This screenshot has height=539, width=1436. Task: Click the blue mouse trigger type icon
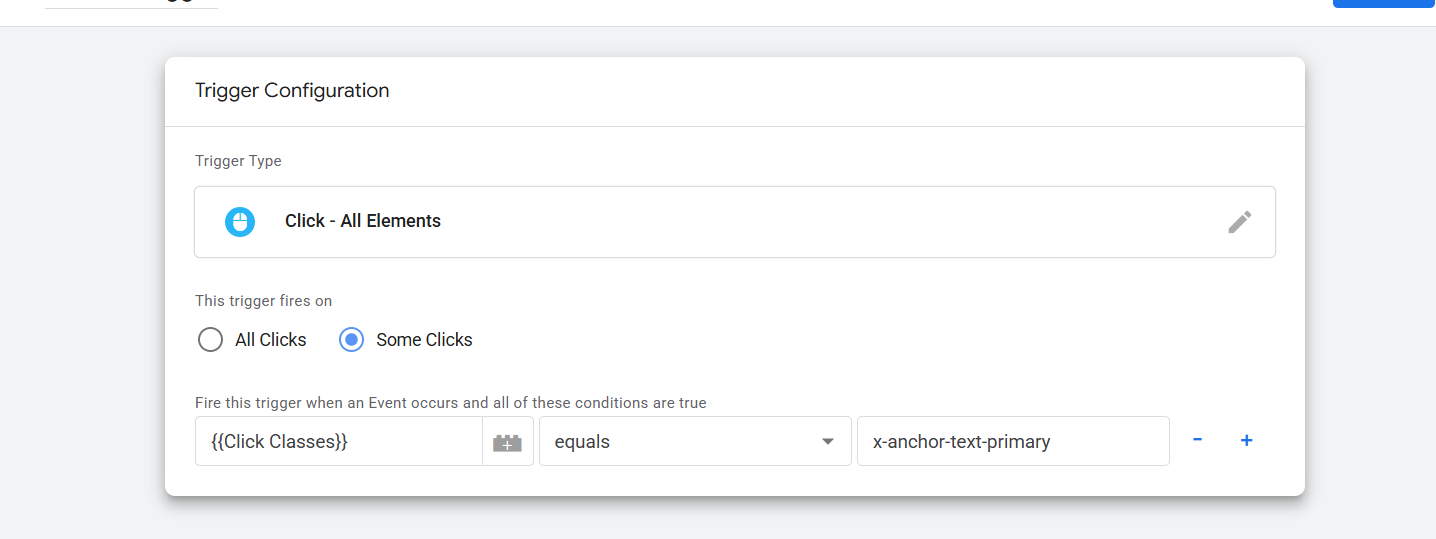click(240, 221)
